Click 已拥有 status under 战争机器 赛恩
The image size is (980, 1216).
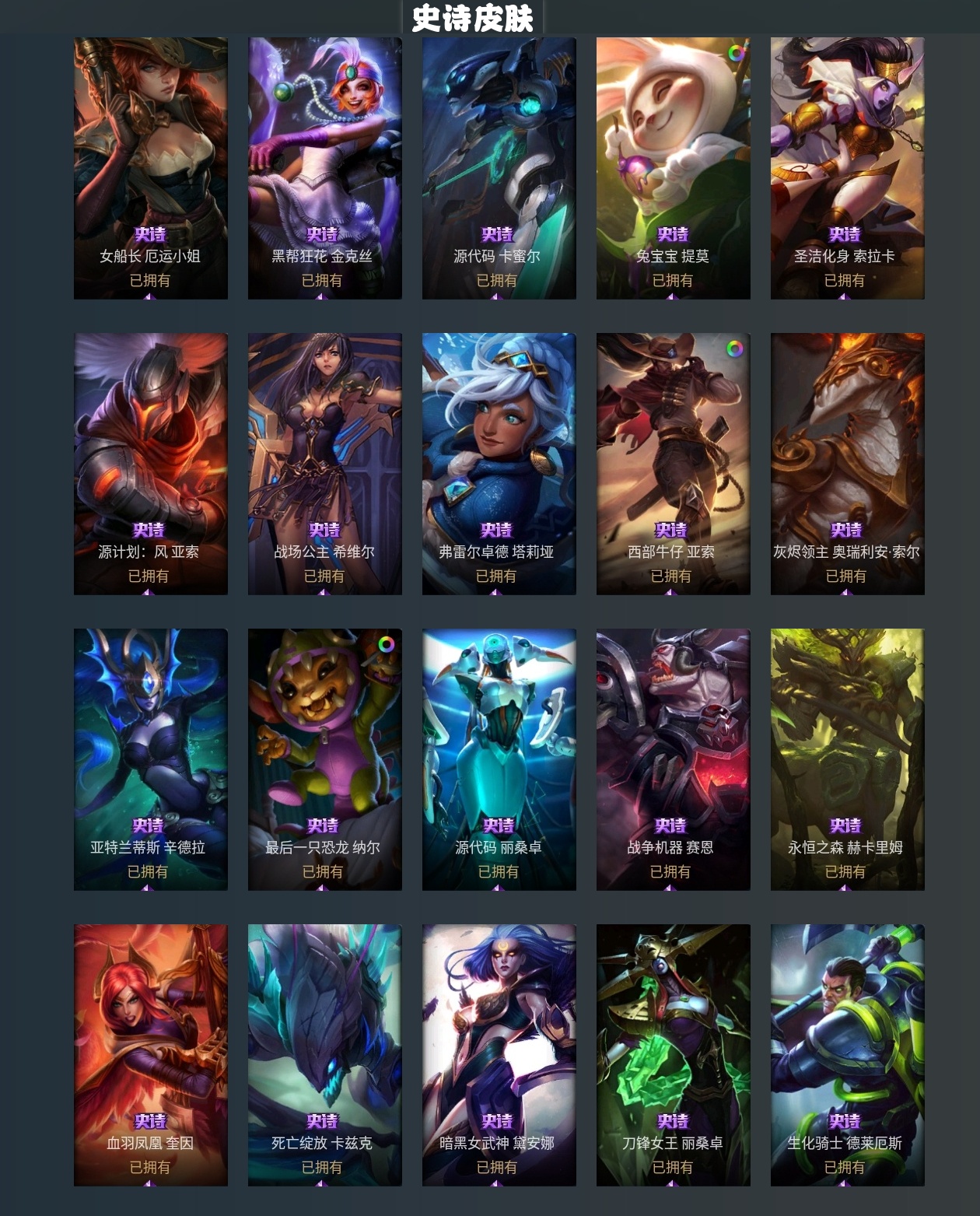(670, 871)
